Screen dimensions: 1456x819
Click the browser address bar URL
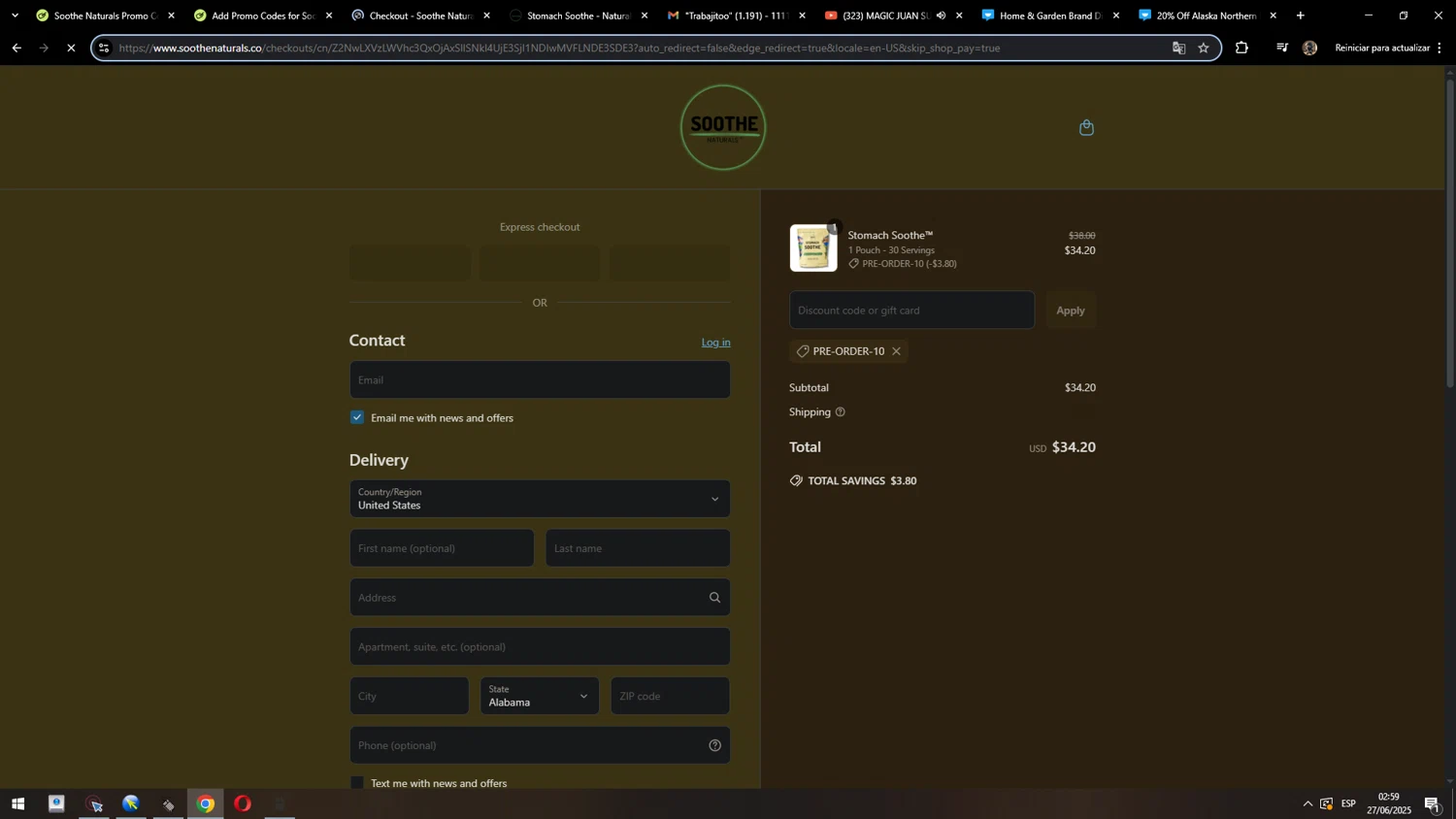(559, 48)
